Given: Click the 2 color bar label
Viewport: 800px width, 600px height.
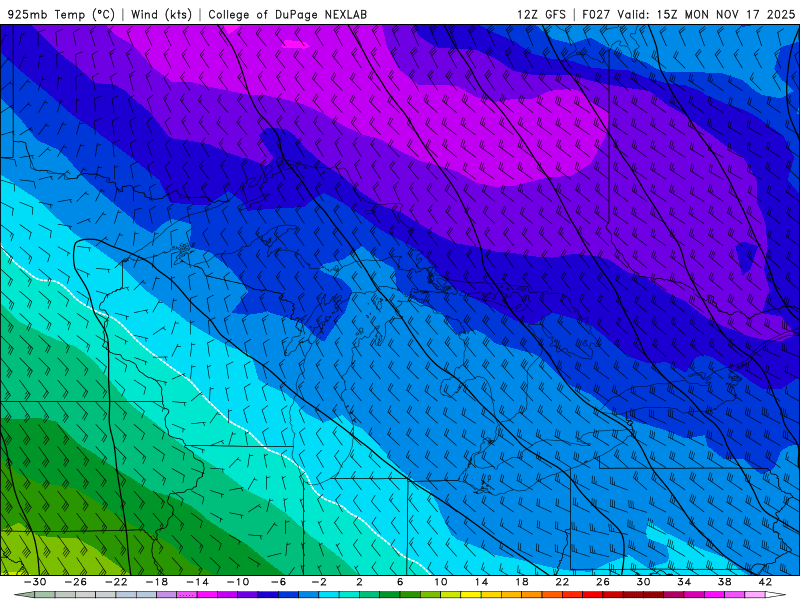Looking at the screenshot, I should coord(359,582).
